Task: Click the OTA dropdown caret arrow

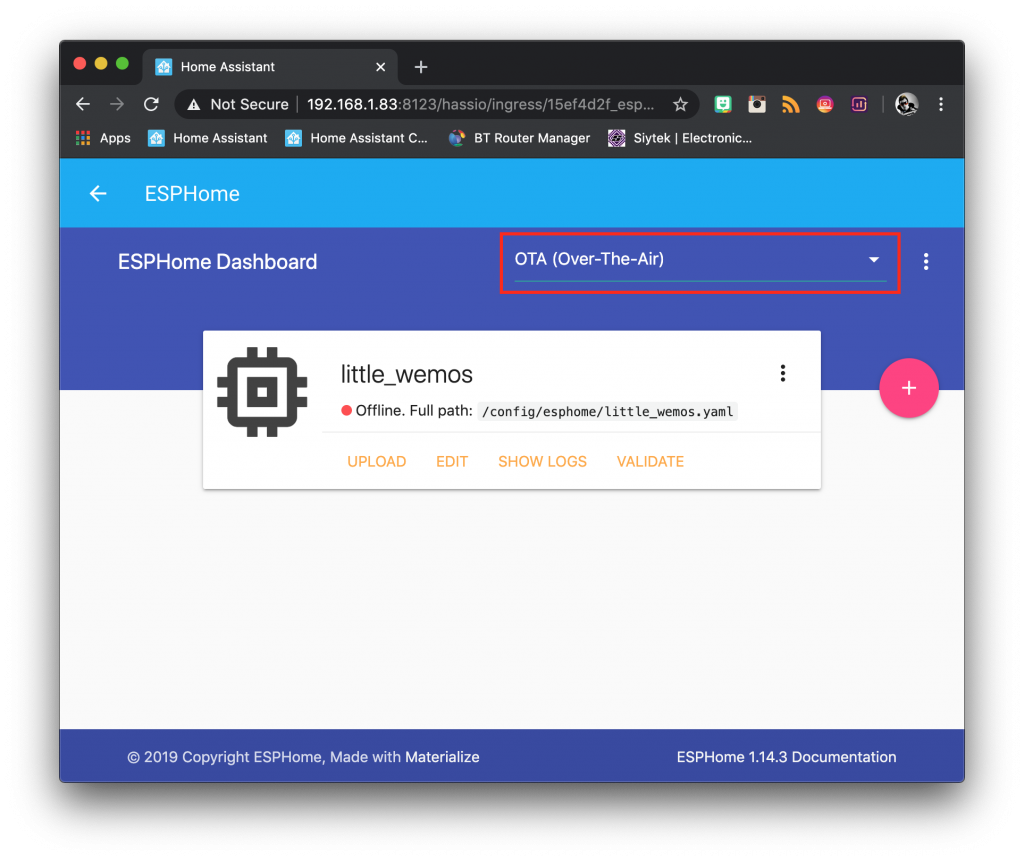Action: [x=874, y=259]
